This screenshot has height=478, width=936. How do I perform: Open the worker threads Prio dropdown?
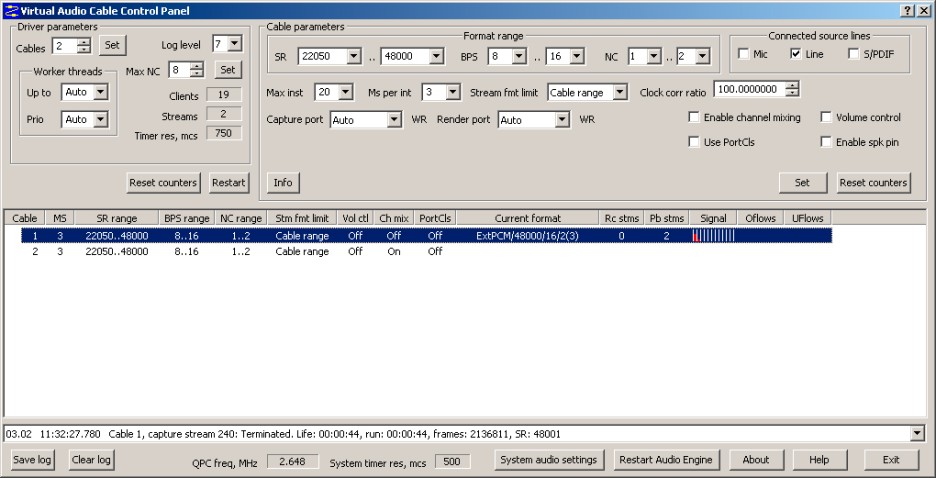click(x=100, y=119)
